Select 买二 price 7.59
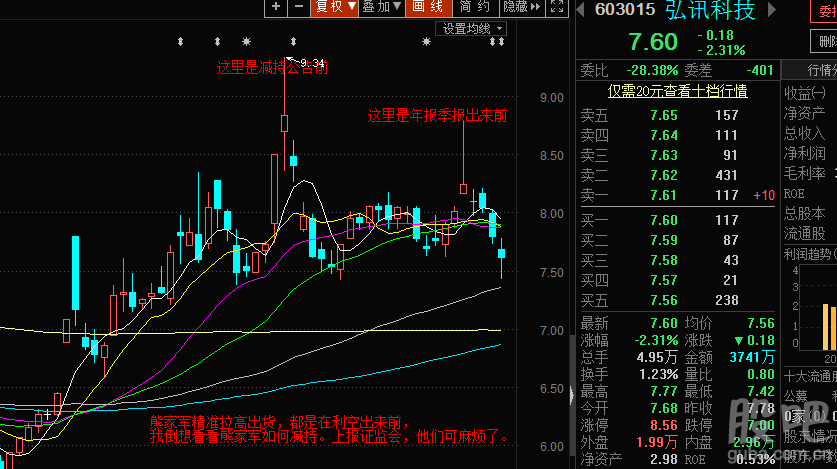 664,240
